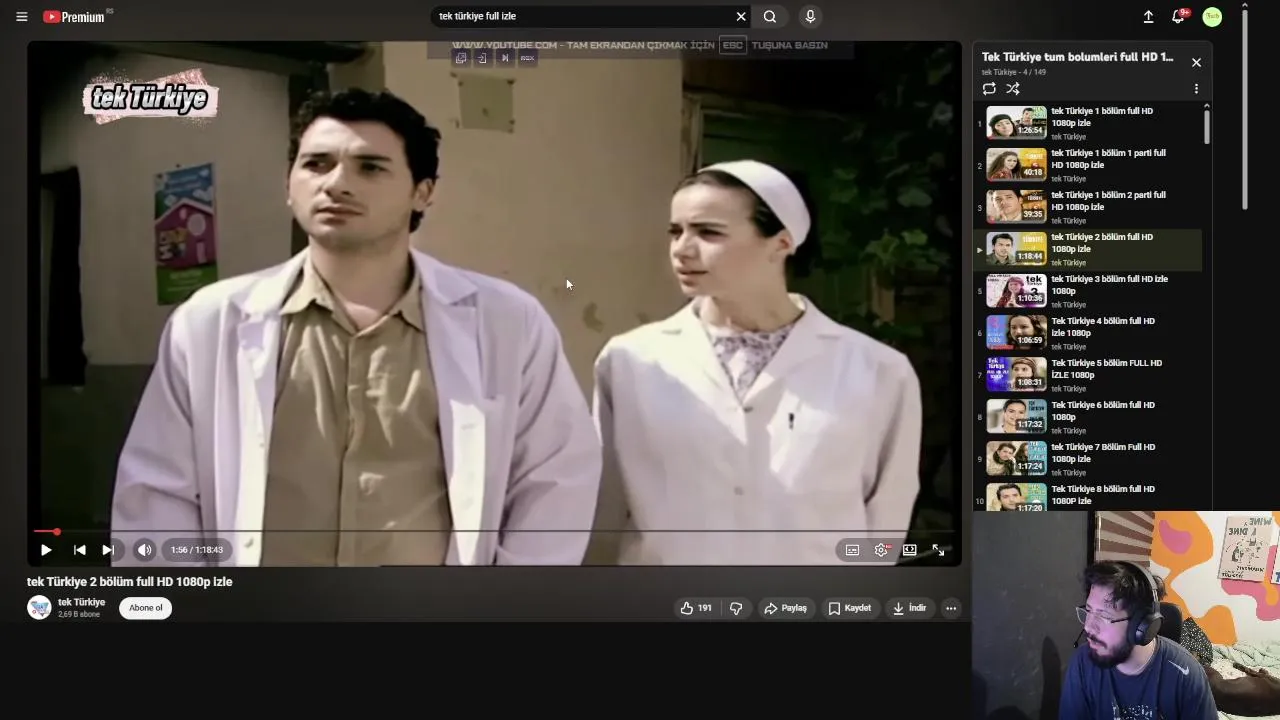The width and height of the screenshot is (1280, 720).
Task: Toggle playlist shuffle
Action: tap(1013, 89)
